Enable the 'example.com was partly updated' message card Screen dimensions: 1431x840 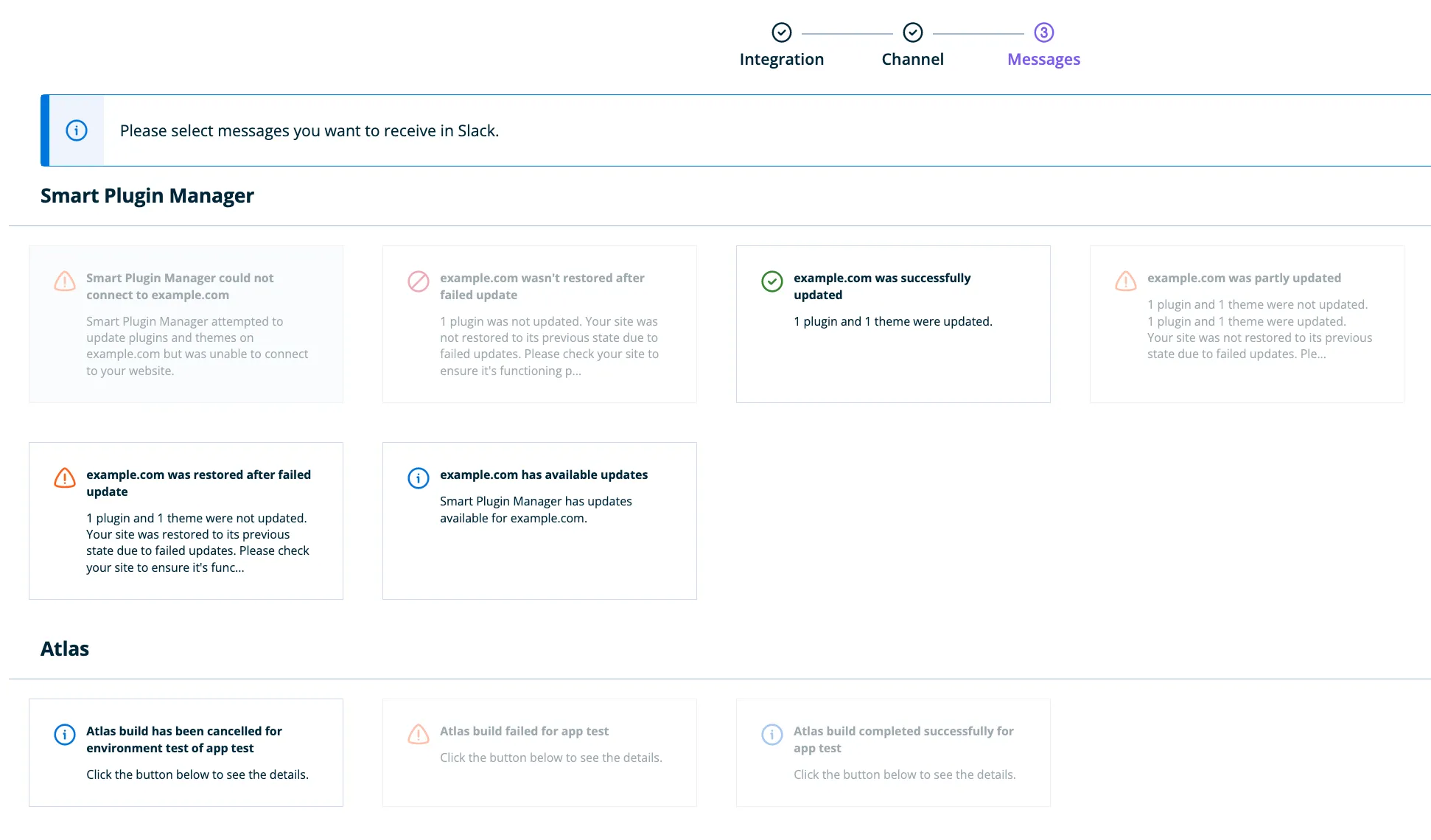point(1246,324)
